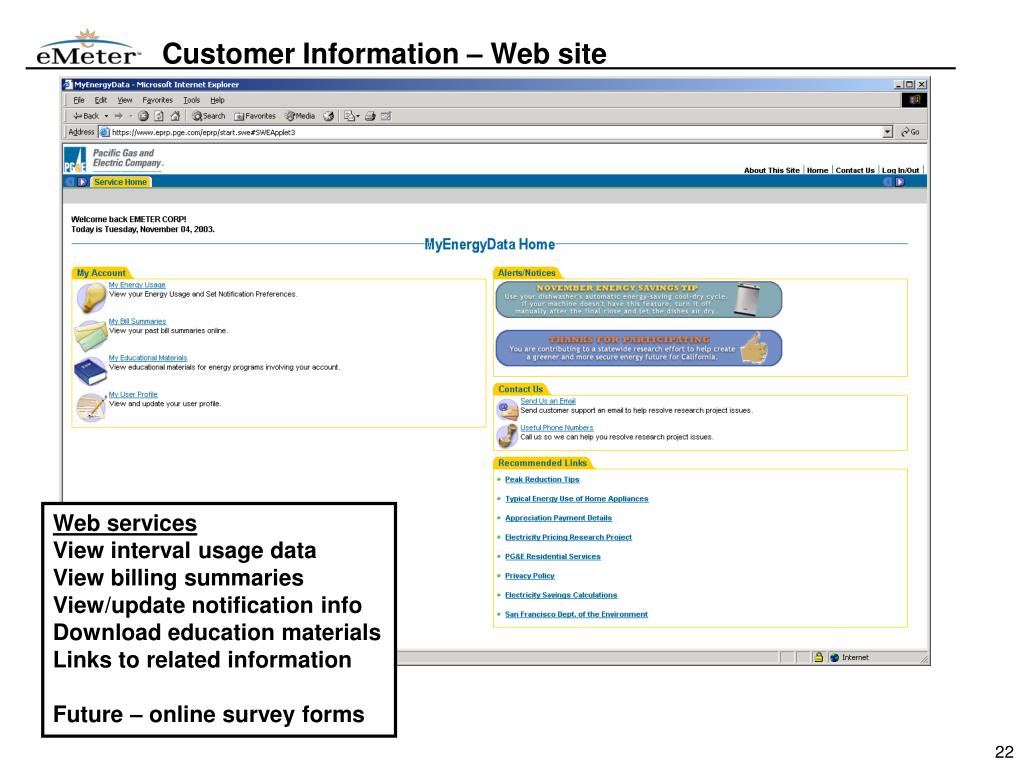Click the Recommended Links section heading
The width and height of the screenshot is (1024, 768).
(542, 463)
